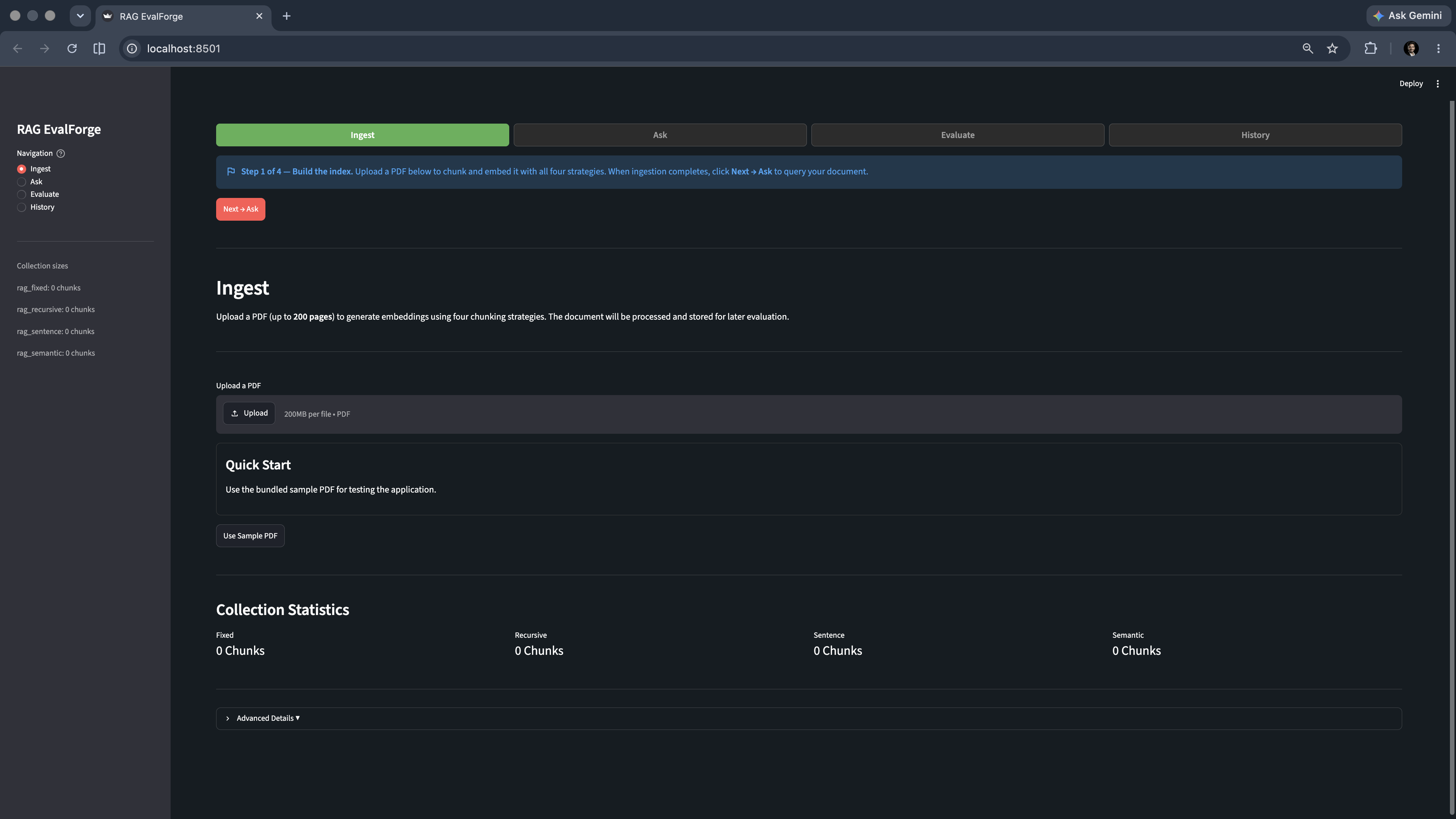Select the Evaluate radio option in sidebar

tap(38, 195)
